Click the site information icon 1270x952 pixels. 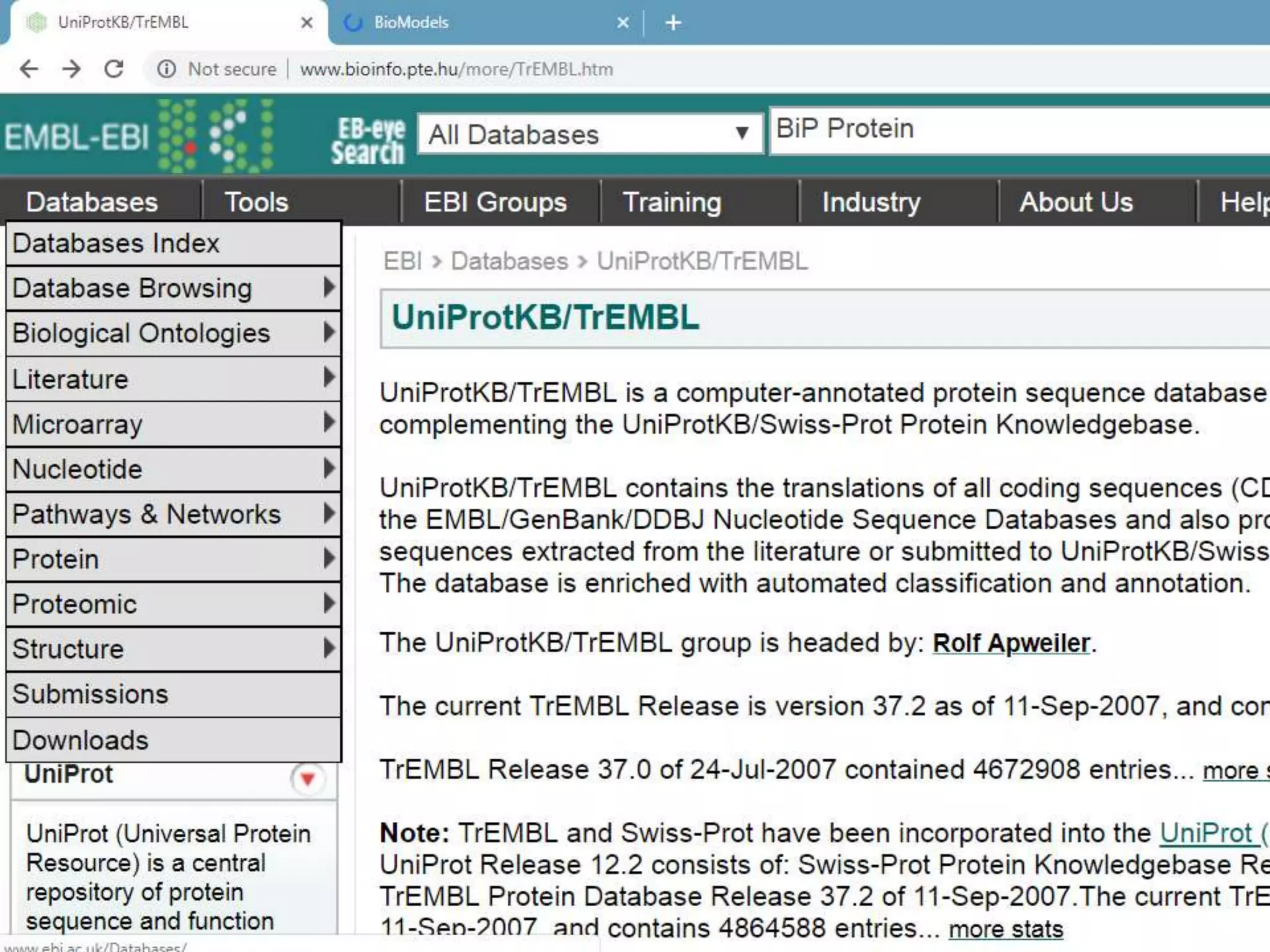[x=166, y=69]
